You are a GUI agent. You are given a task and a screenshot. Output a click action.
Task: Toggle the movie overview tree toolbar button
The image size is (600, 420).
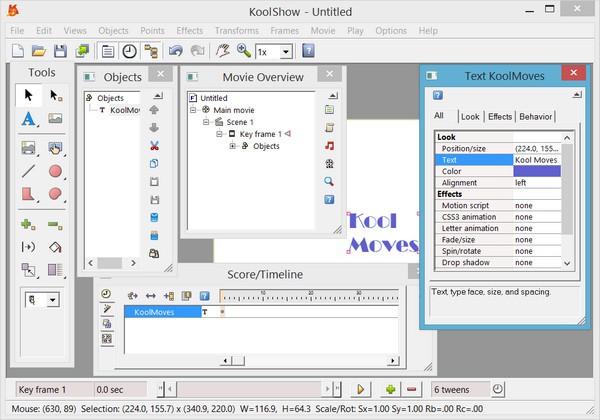(152, 51)
